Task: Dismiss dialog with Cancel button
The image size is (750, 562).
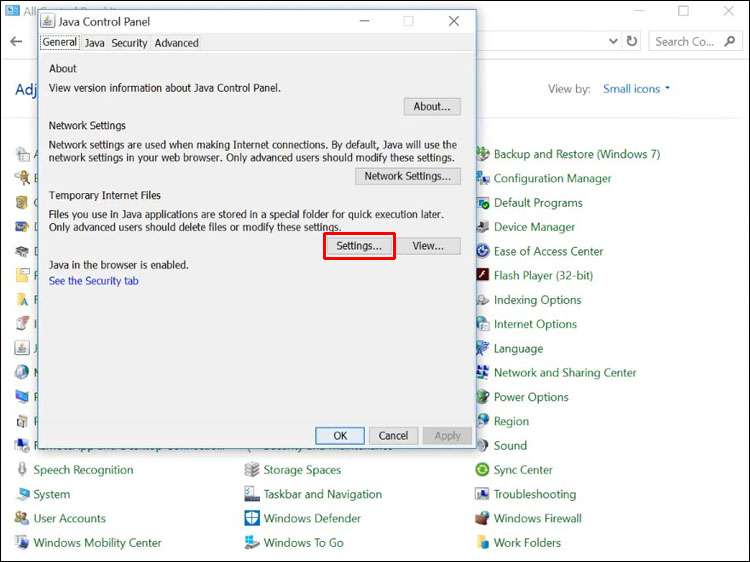Action: click(393, 436)
